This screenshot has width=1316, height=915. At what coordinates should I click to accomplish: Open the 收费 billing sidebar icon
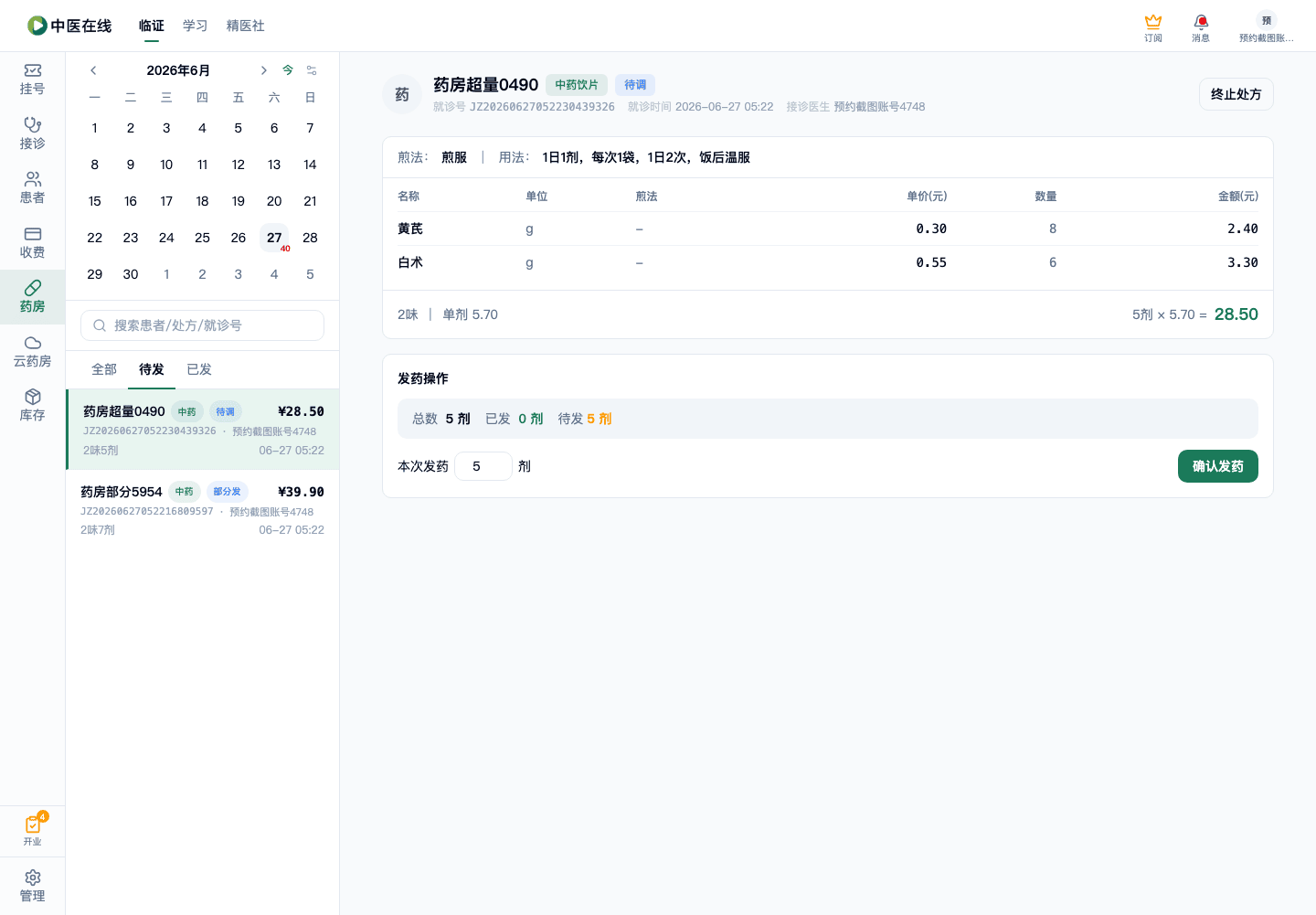(x=32, y=242)
